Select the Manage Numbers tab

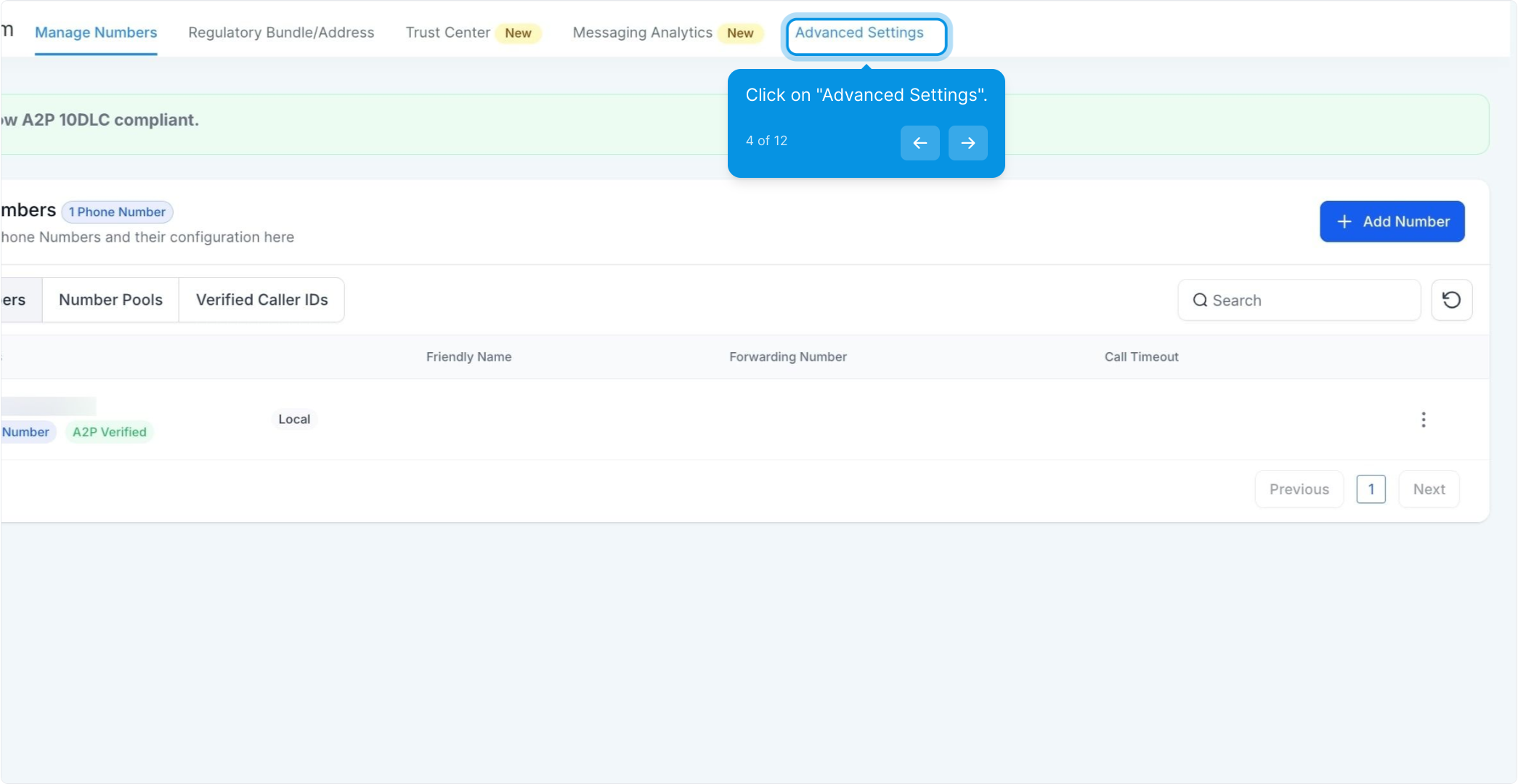[x=96, y=33]
